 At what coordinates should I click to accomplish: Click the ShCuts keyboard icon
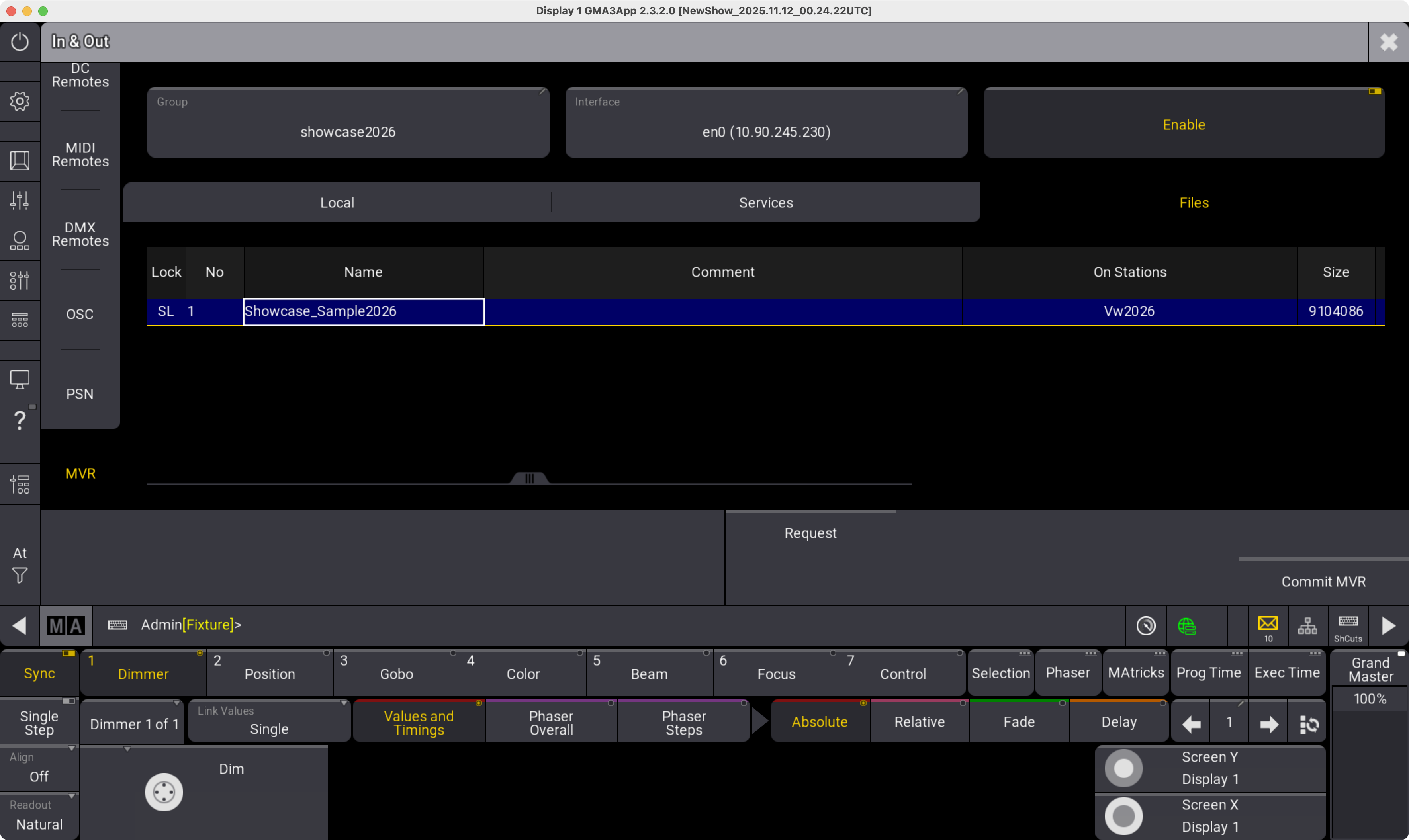tap(1348, 626)
